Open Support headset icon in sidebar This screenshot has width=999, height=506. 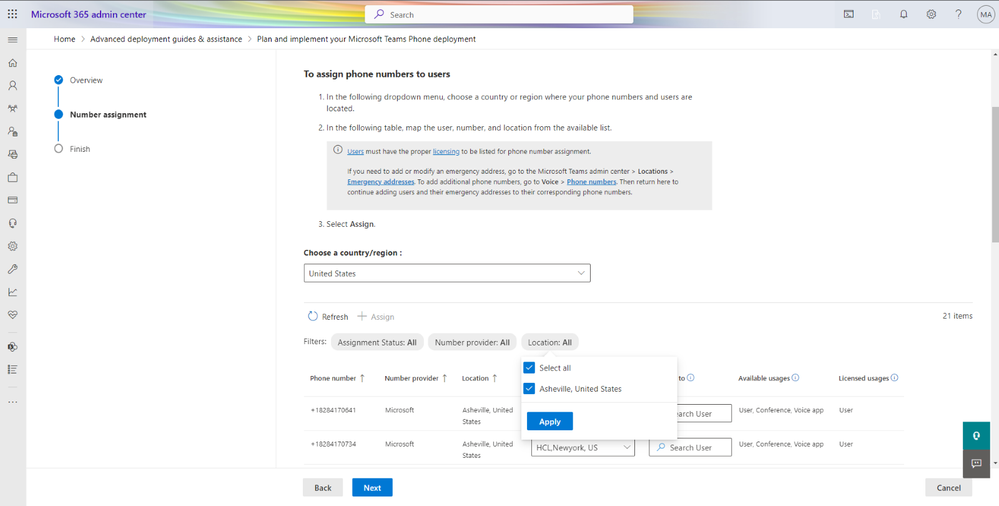tap(12, 223)
